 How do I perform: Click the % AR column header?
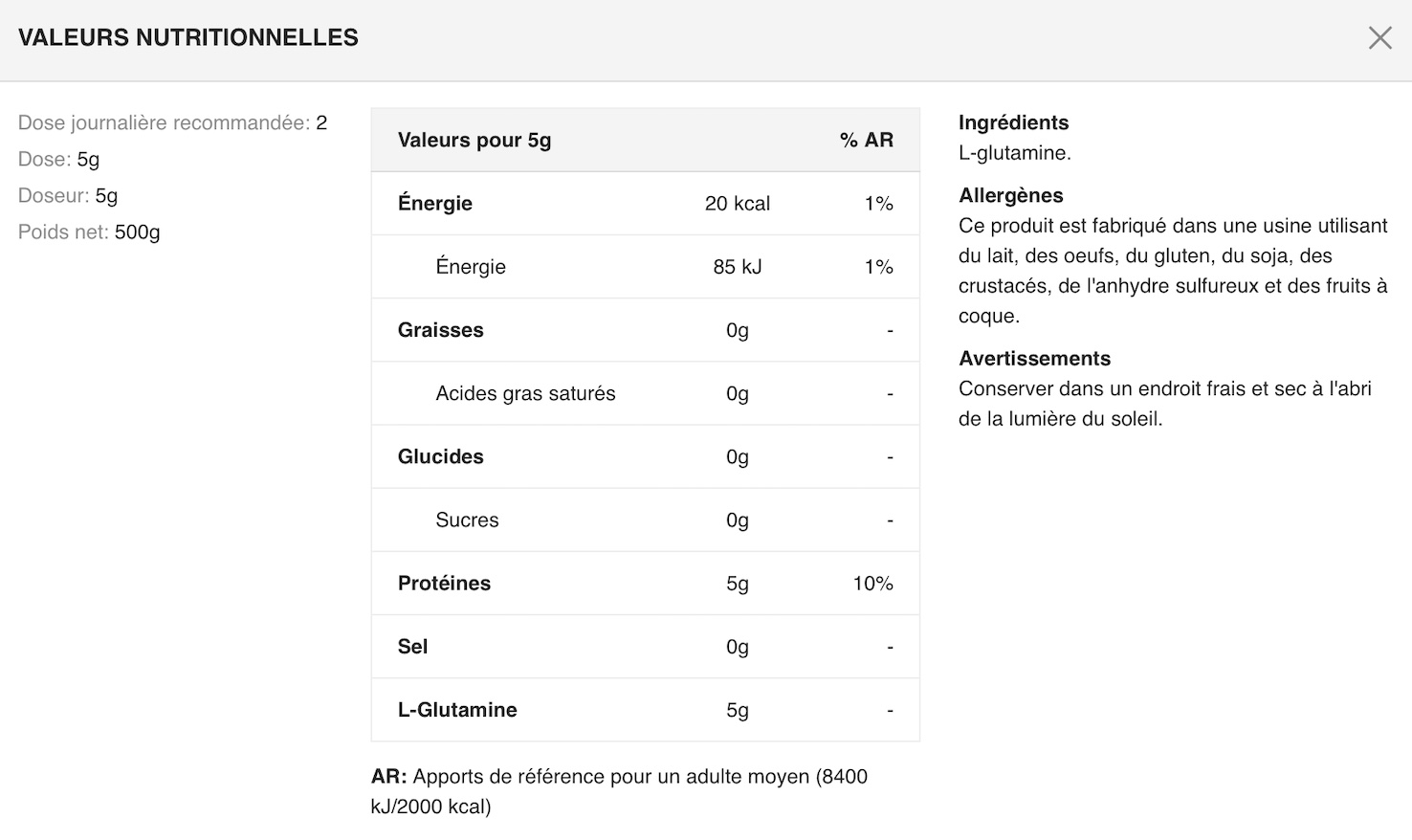coord(866,141)
